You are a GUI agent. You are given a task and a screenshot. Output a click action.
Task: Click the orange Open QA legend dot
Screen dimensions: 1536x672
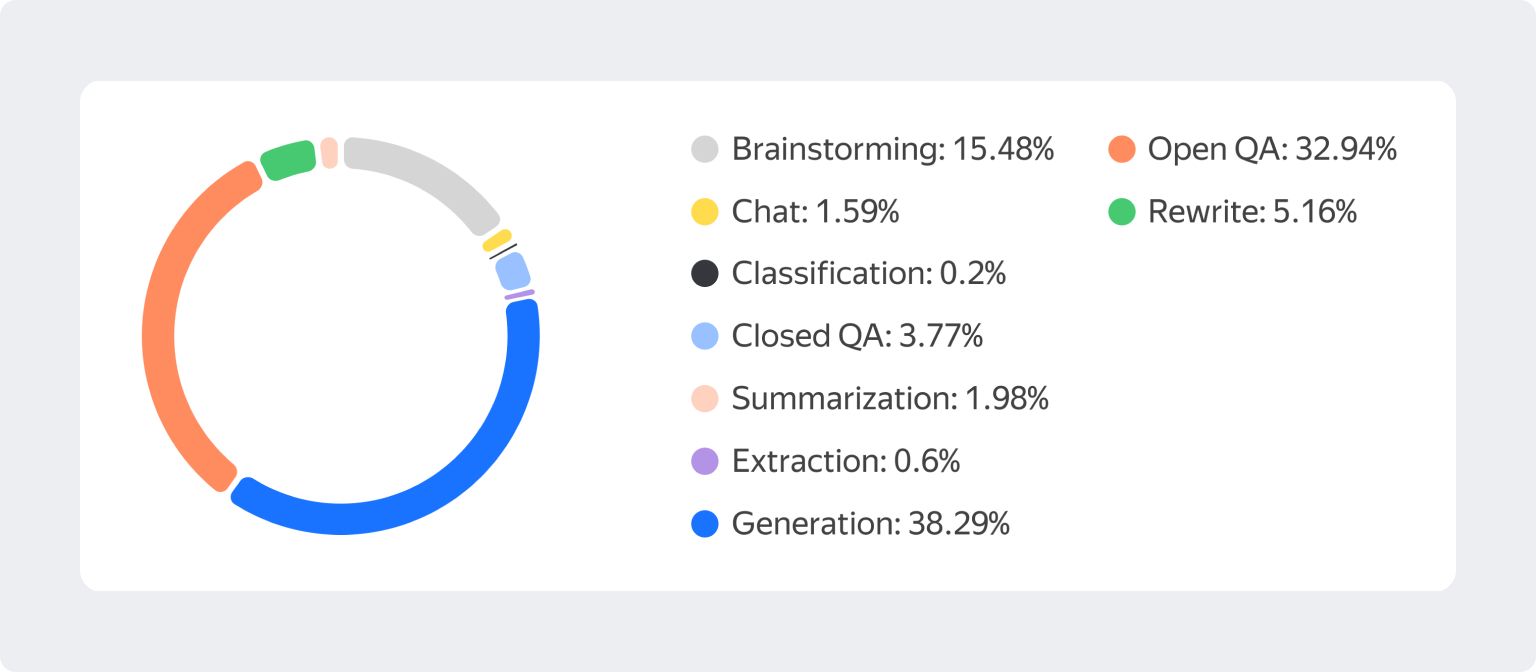[x=1122, y=150]
